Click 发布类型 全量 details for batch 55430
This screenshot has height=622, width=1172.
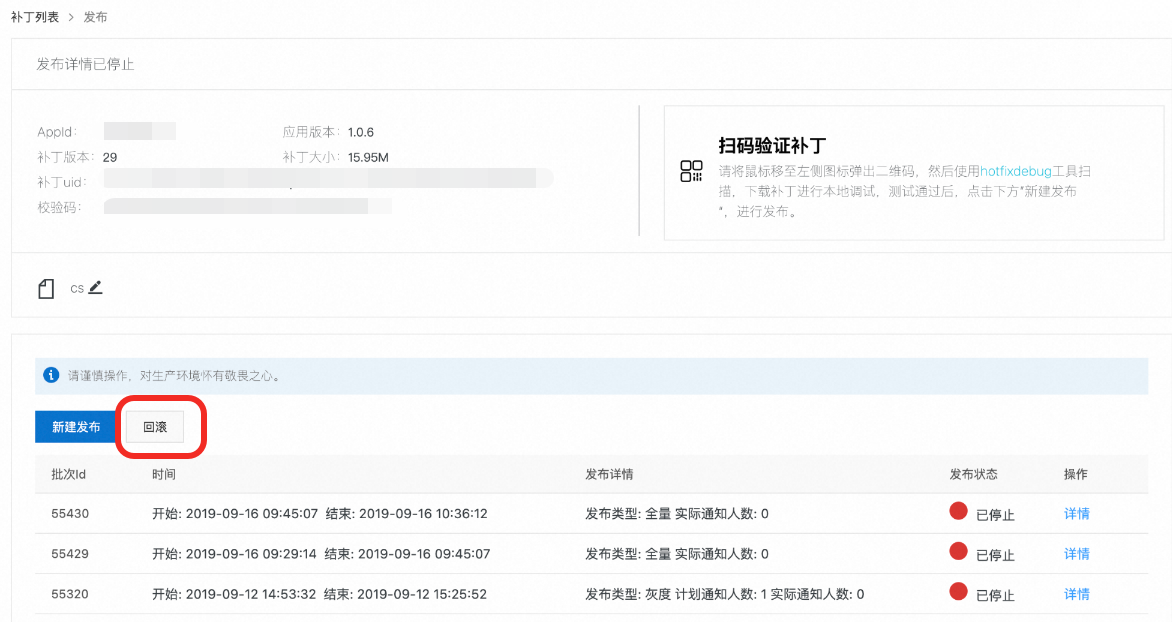[676, 514]
